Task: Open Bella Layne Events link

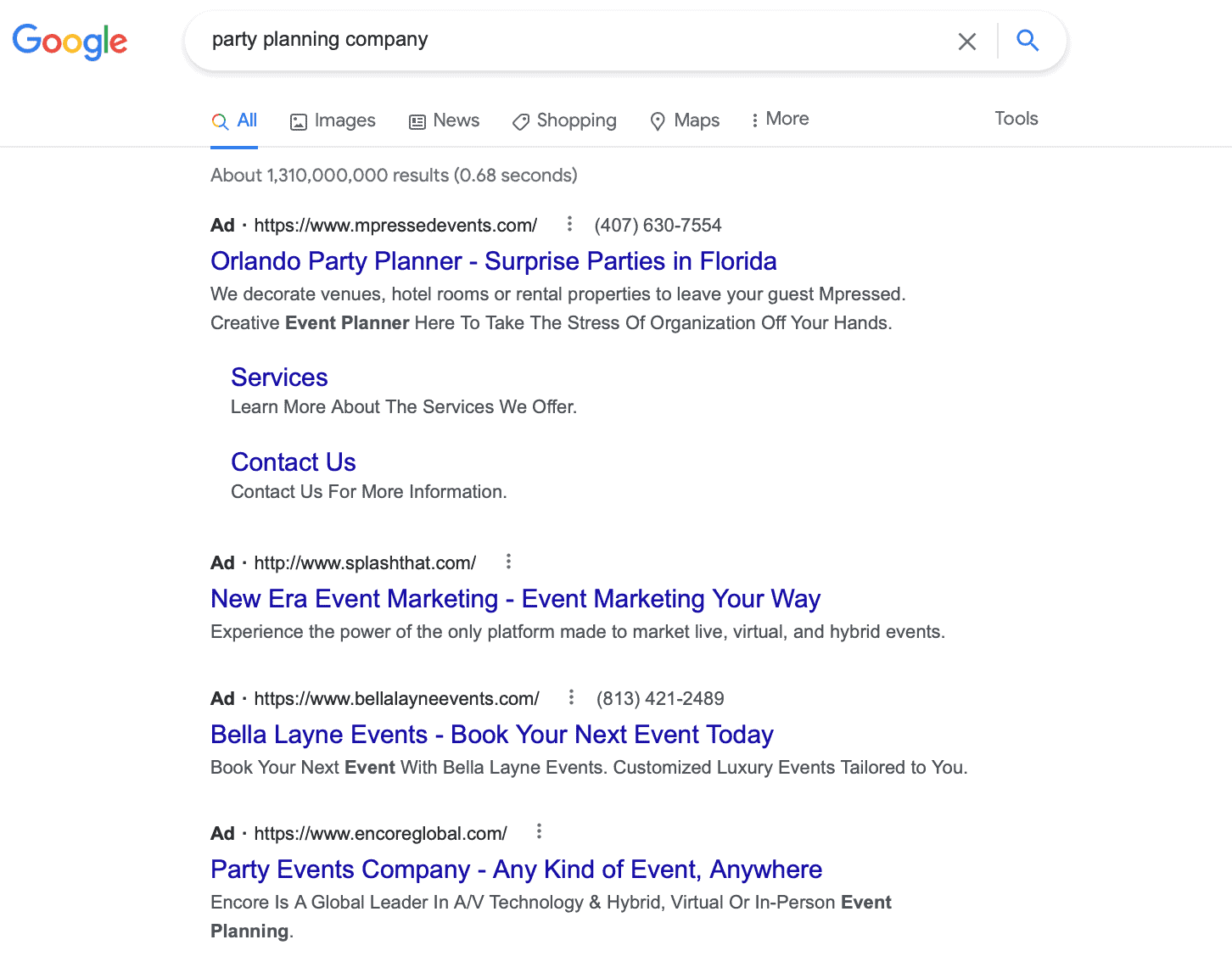Action: (492, 735)
